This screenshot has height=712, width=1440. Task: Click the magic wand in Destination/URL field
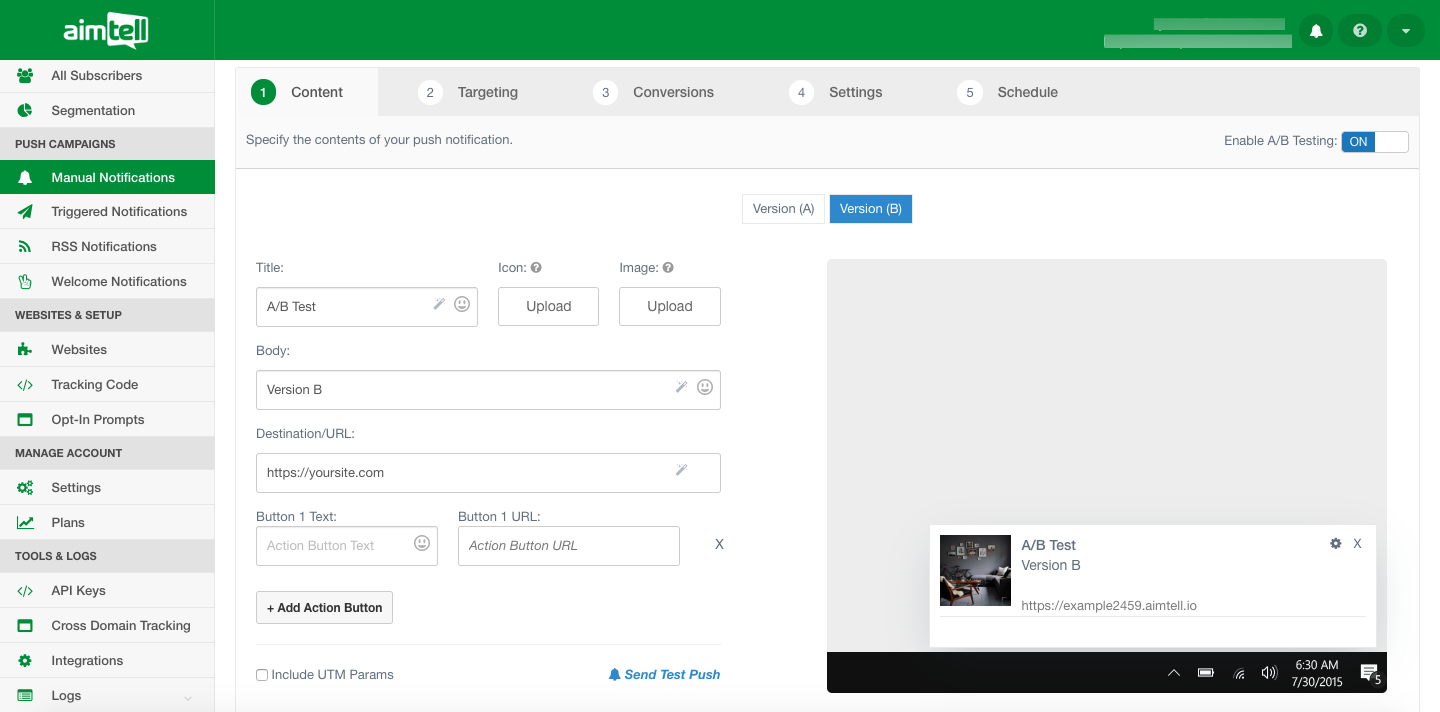point(682,470)
